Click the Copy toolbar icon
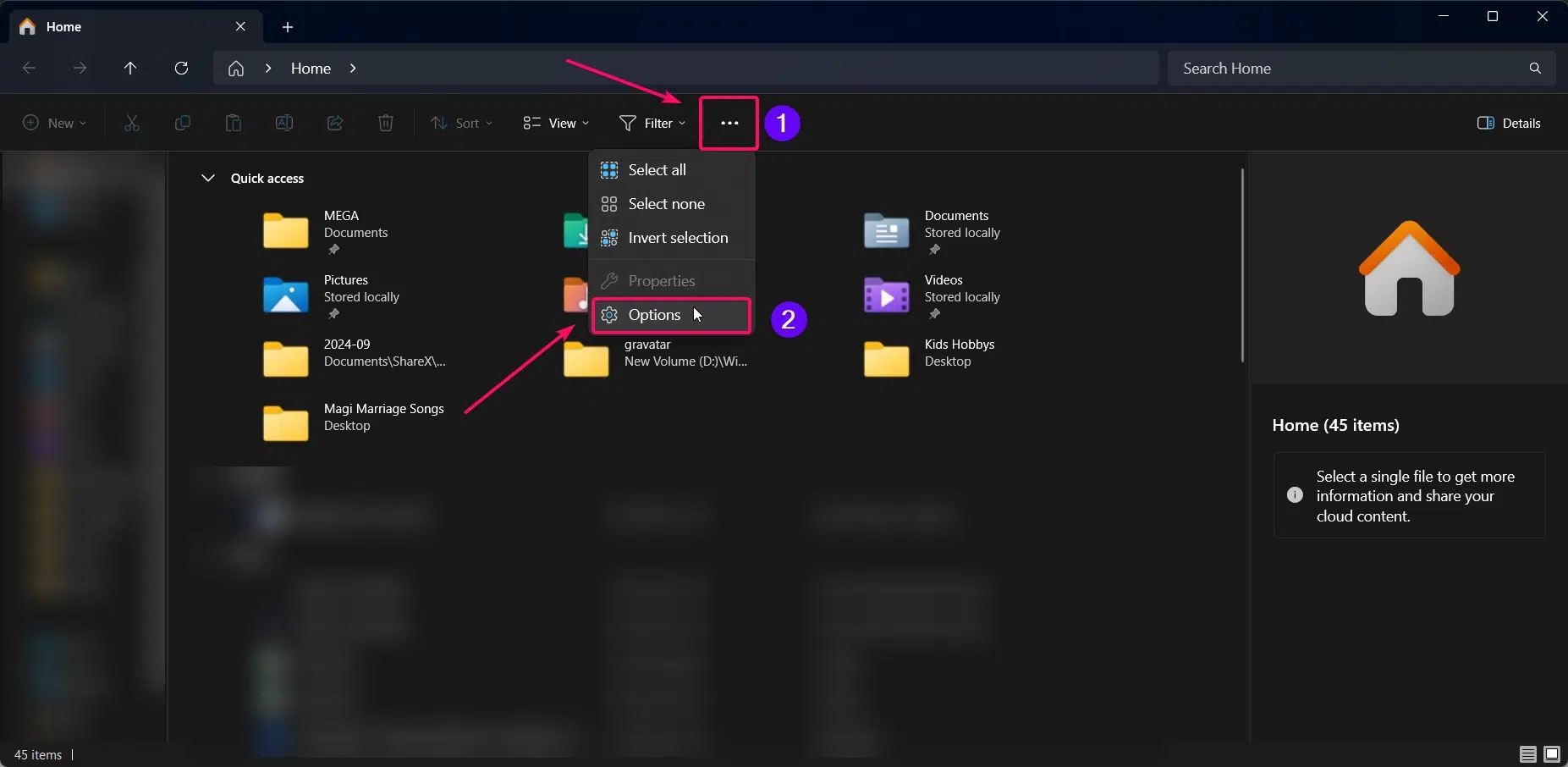1568x767 pixels. (183, 123)
